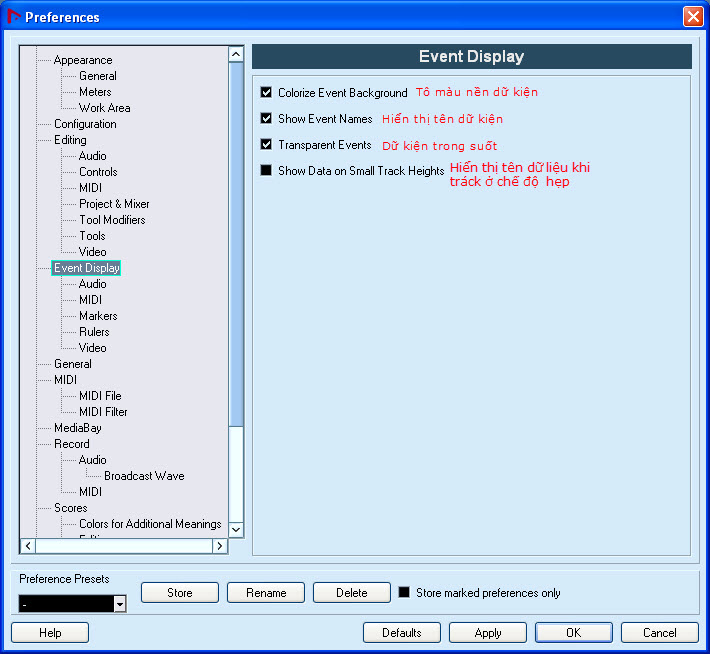Viewport: 710px width, 654px height.
Task: Click tree scroll up arrow
Action: [236, 54]
